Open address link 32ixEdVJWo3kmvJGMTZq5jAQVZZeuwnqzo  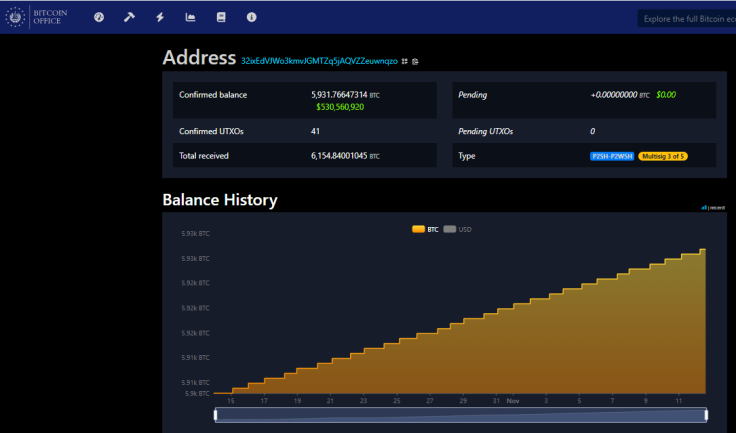click(x=319, y=61)
